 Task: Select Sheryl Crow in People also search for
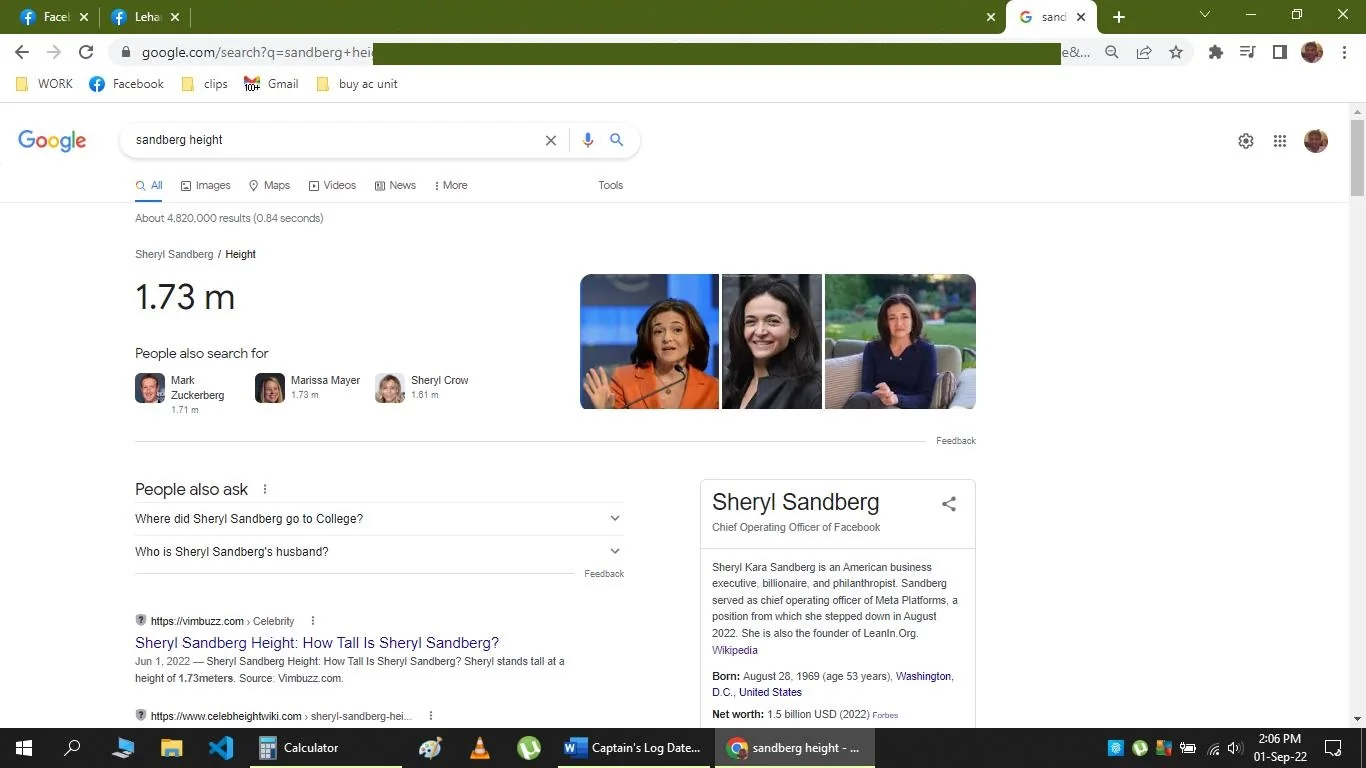[422, 388]
